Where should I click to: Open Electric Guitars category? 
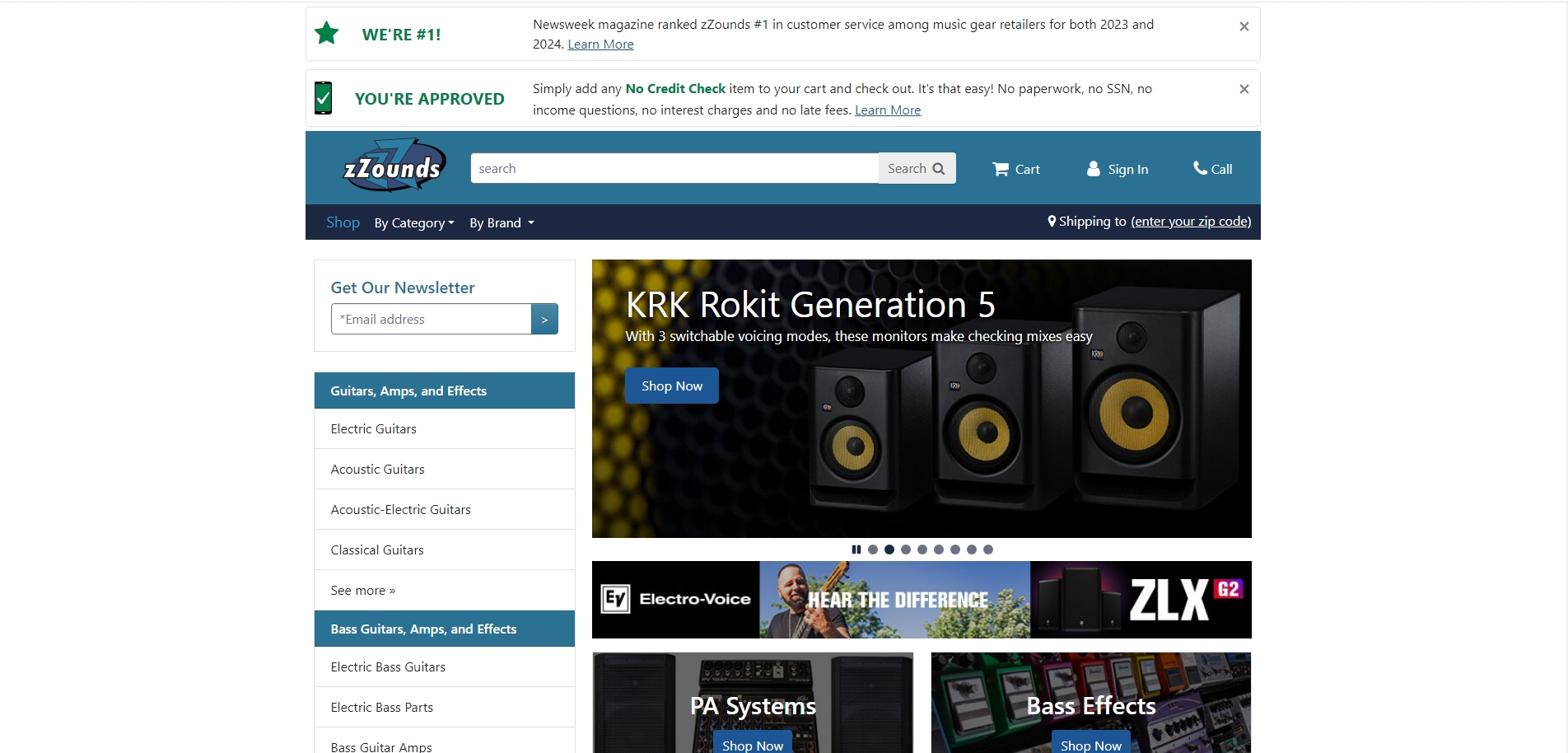point(445,429)
